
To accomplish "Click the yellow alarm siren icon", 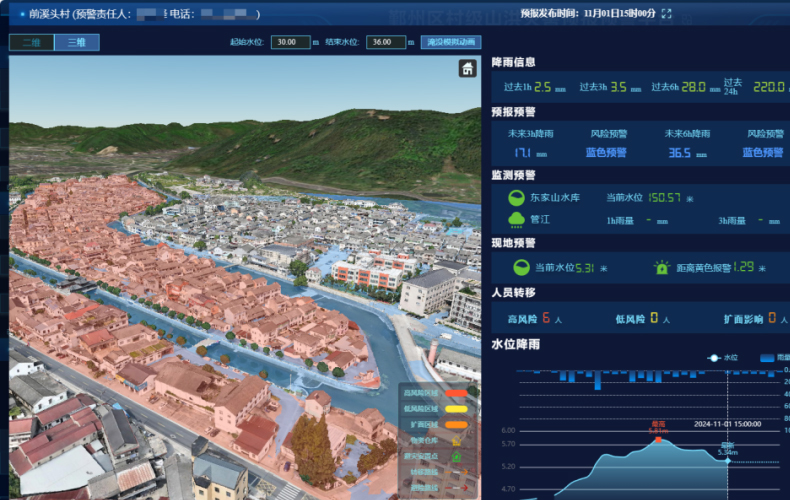I will coord(661,267).
